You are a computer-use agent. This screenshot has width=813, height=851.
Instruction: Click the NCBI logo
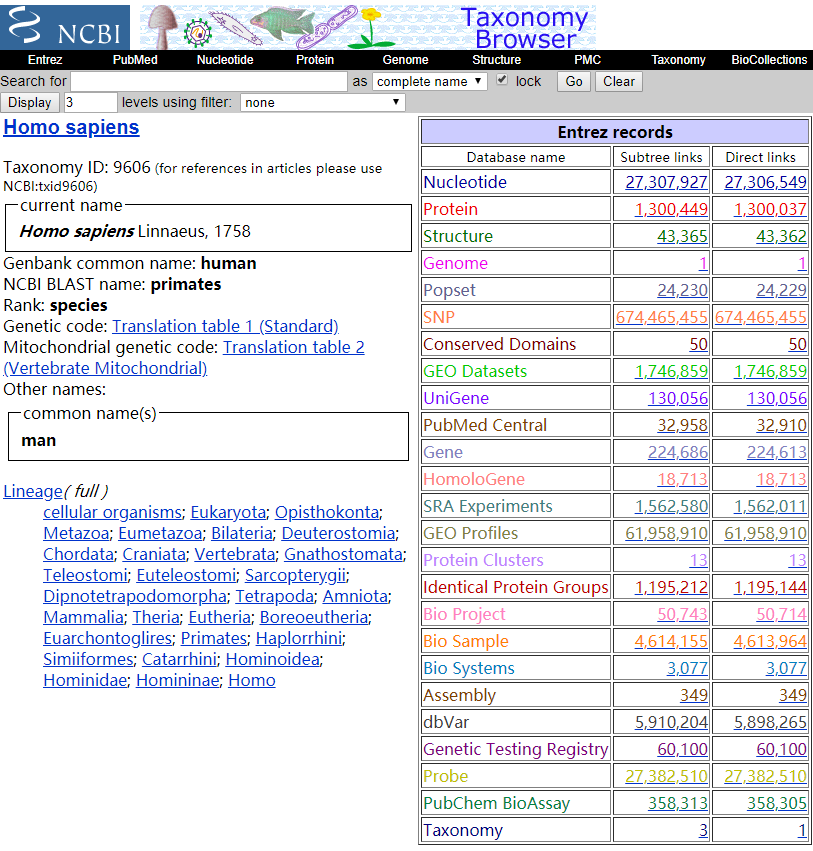click(x=63, y=27)
